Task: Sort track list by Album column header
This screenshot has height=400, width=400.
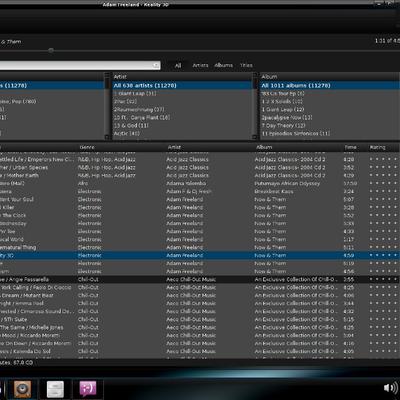Action: pos(264,147)
